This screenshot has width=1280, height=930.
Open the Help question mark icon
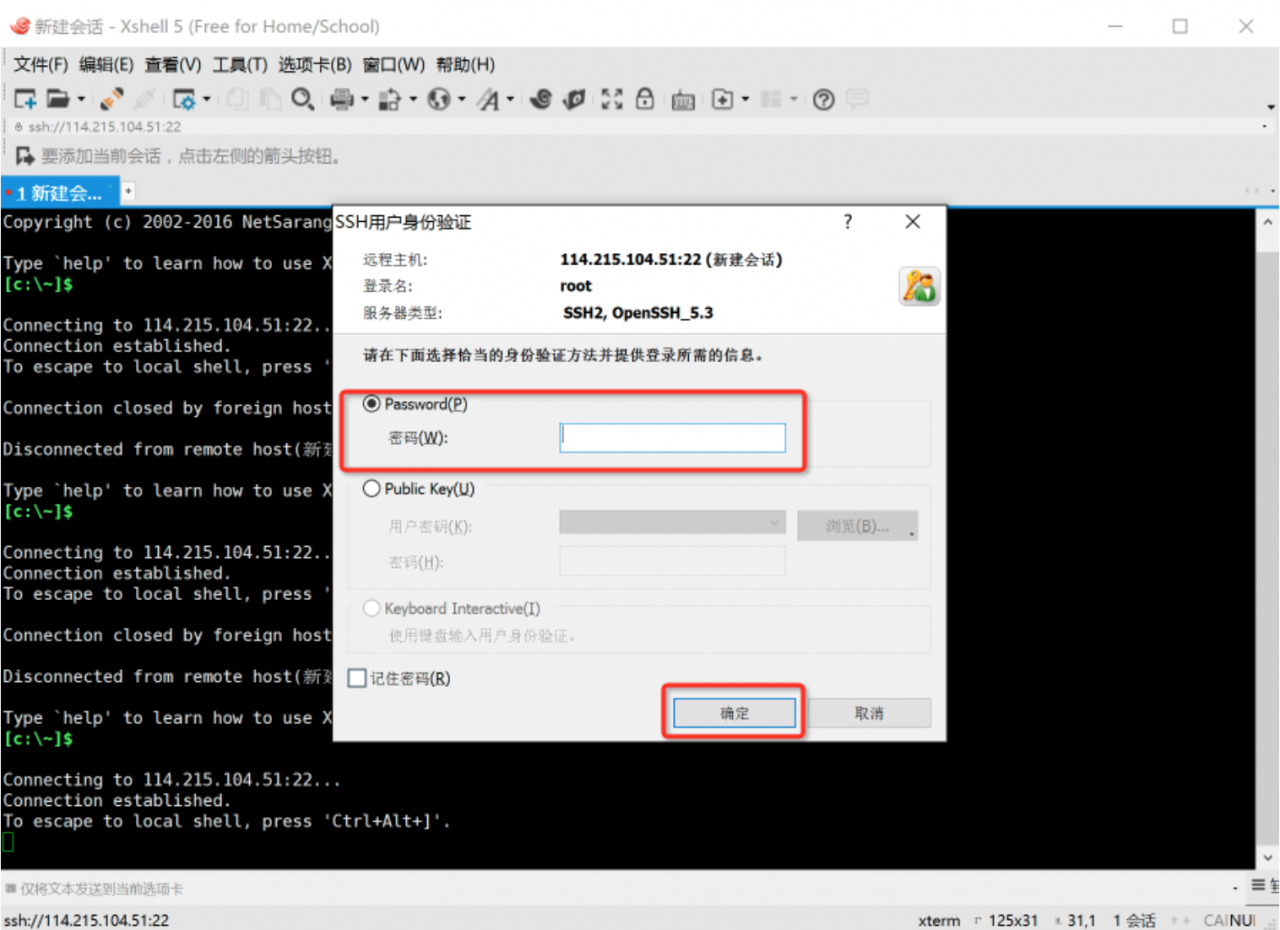pyautogui.click(x=823, y=99)
